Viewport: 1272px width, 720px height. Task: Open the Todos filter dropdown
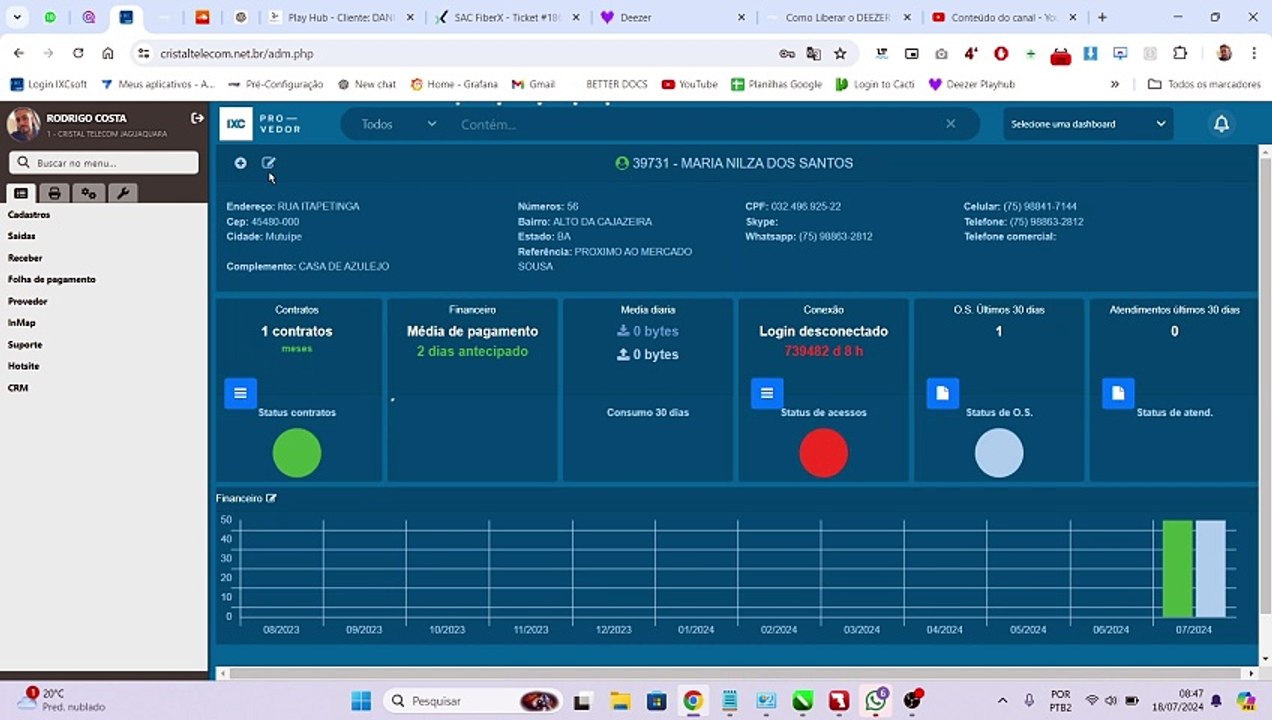pos(398,124)
